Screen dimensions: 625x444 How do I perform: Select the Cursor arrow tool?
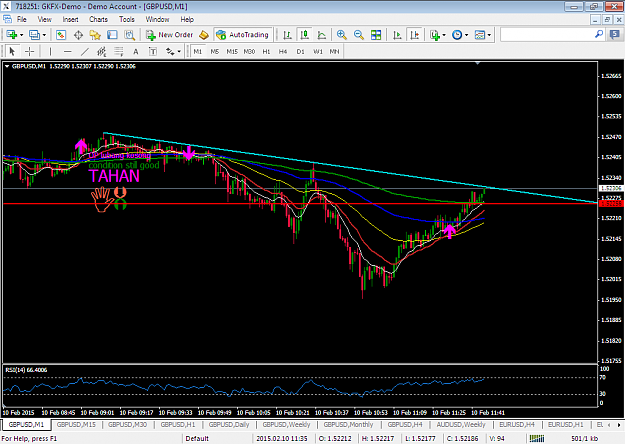[x=12, y=51]
